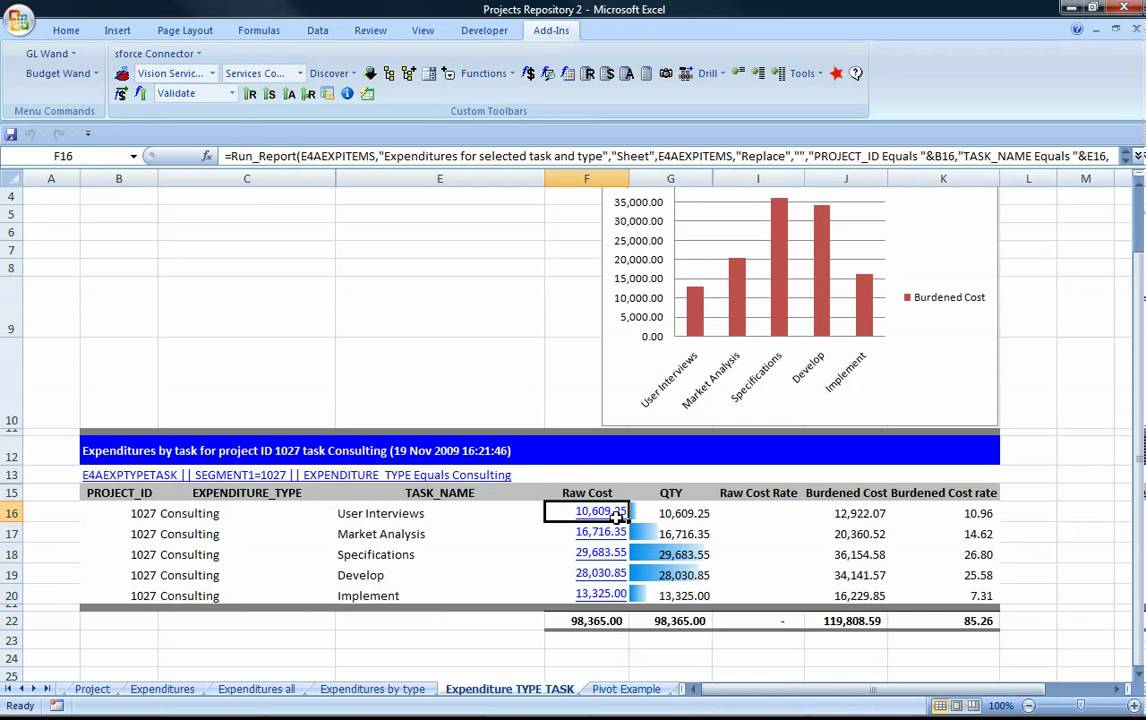Click the hierarchy tree with plus icon
Image resolution: width=1146 pixels, height=720 pixels.
(409, 73)
